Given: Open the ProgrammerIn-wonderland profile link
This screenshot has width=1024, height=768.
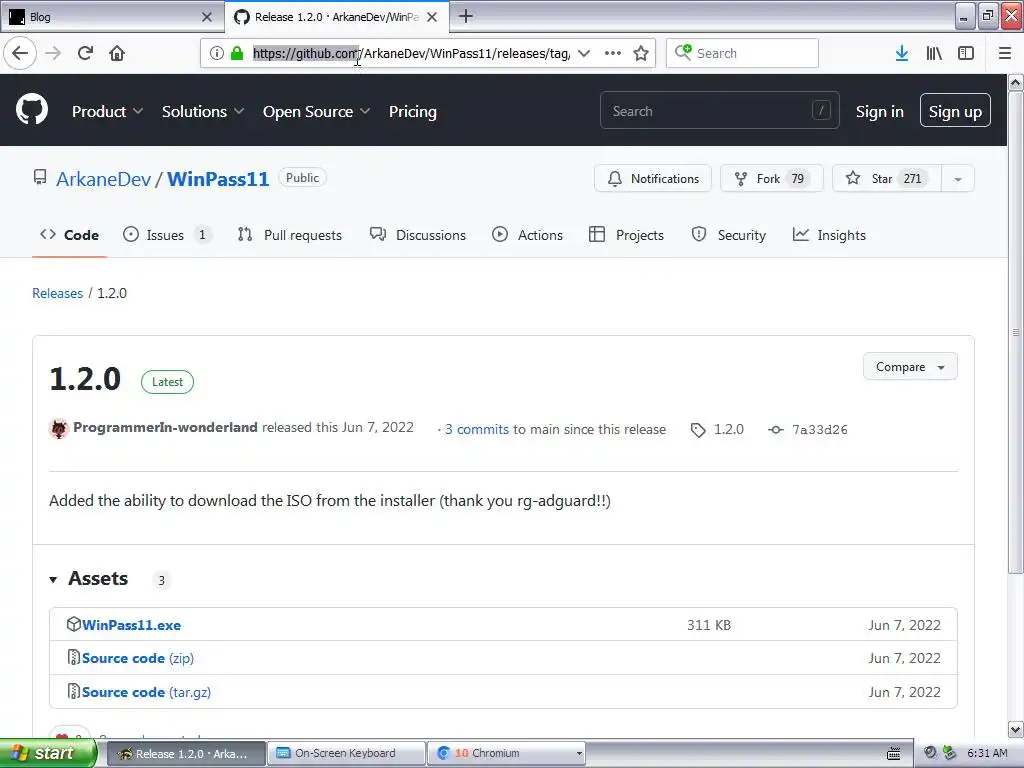Looking at the screenshot, I should click(x=165, y=428).
